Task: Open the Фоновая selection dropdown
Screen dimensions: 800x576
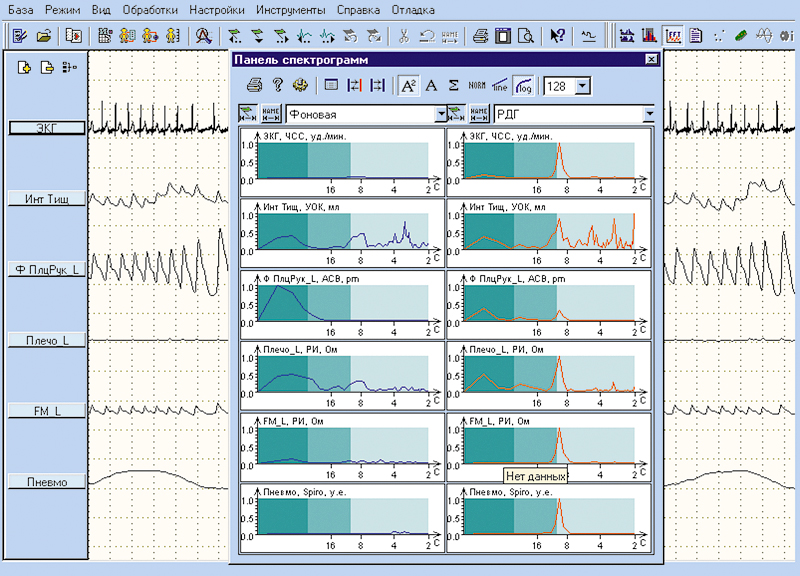Action: point(439,115)
